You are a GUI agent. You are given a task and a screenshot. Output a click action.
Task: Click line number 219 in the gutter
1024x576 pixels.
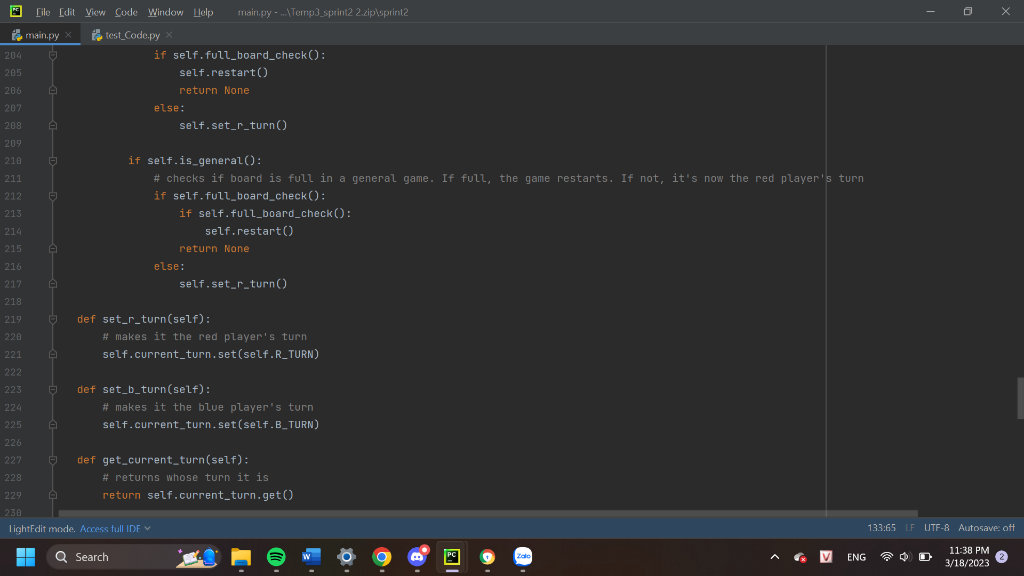[13, 319]
